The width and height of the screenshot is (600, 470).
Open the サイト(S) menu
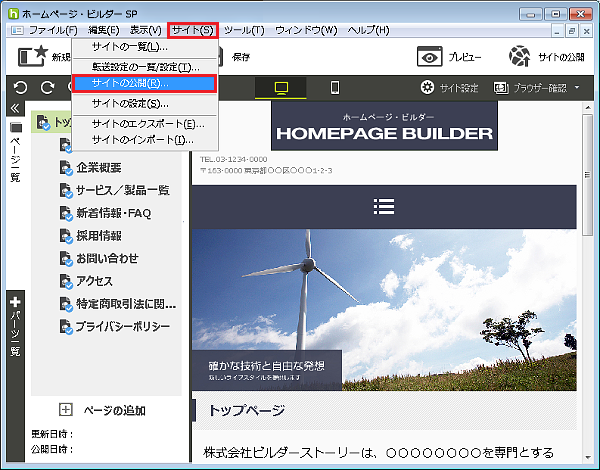(193, 30)
